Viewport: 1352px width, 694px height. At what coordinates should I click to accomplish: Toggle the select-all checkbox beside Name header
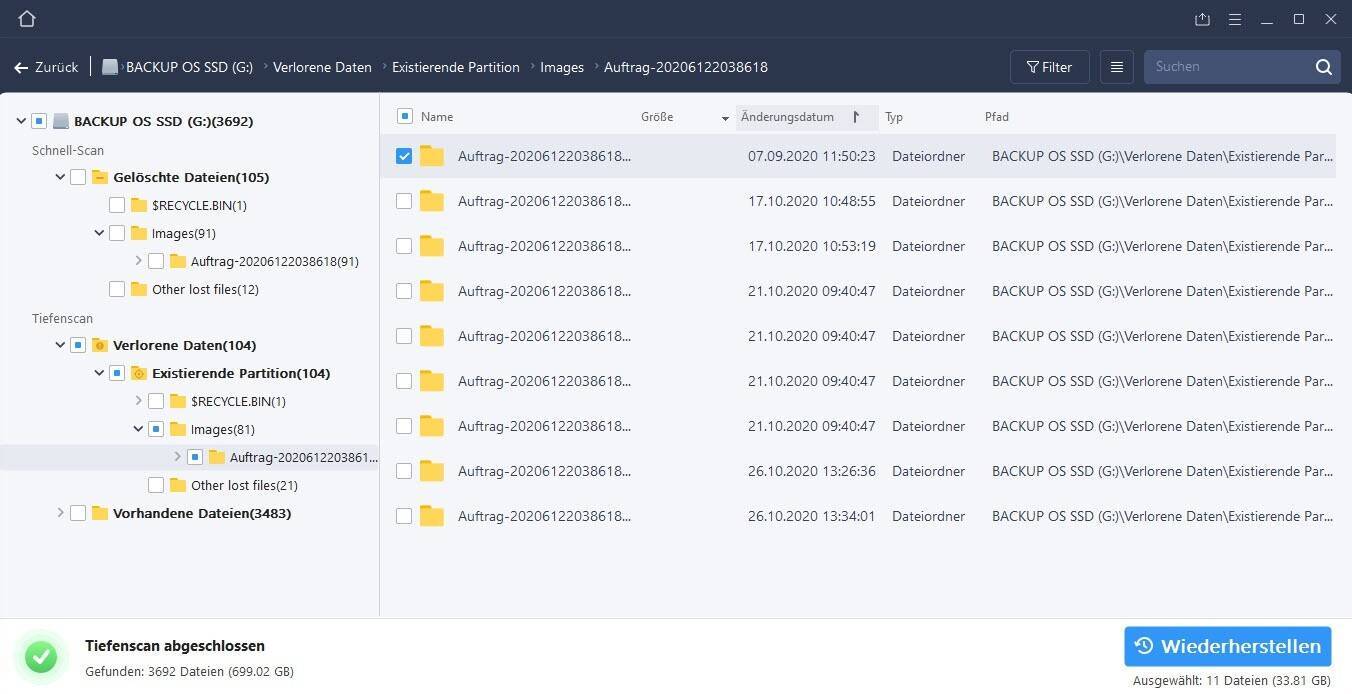click(x=404, y=117)
